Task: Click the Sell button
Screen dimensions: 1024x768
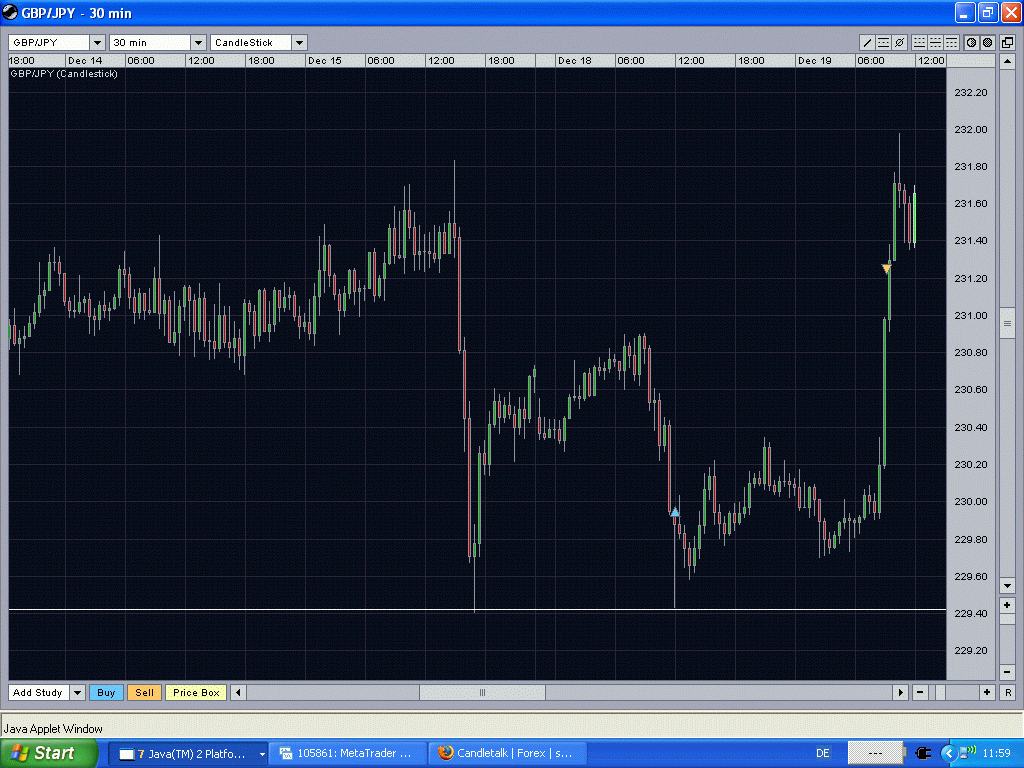Action: 144,692
